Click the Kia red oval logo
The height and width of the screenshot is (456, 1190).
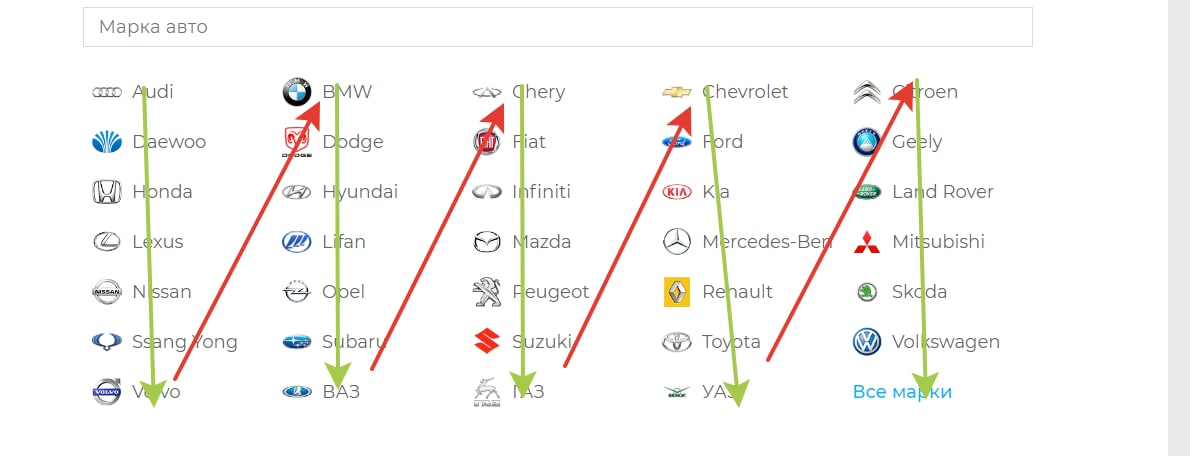pyautogui.click(x=677, y=192)
